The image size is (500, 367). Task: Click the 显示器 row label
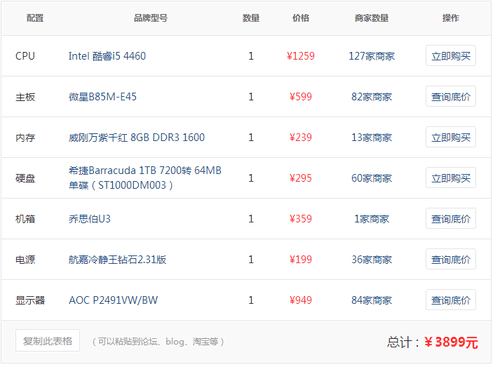30,300
